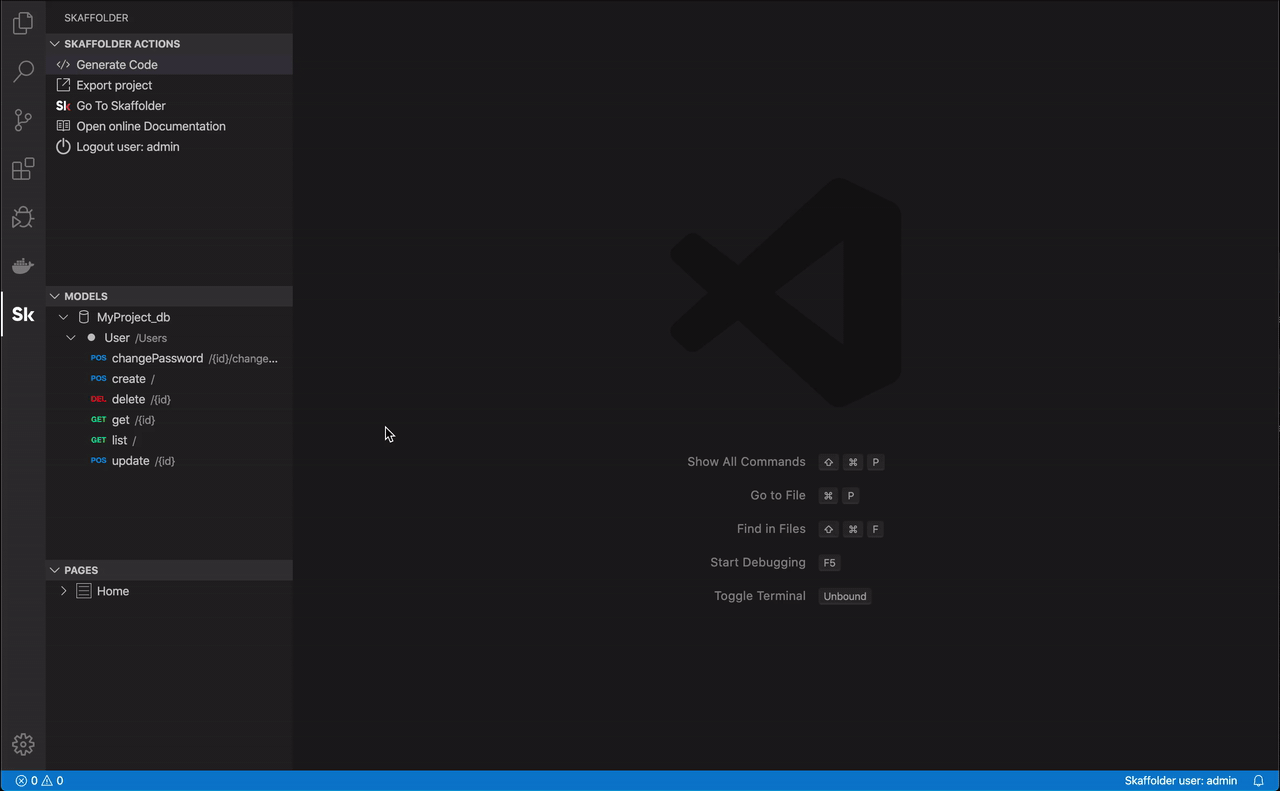Click the Home page icon
Screen dimensions: 1280x791
tap(84, 591)
